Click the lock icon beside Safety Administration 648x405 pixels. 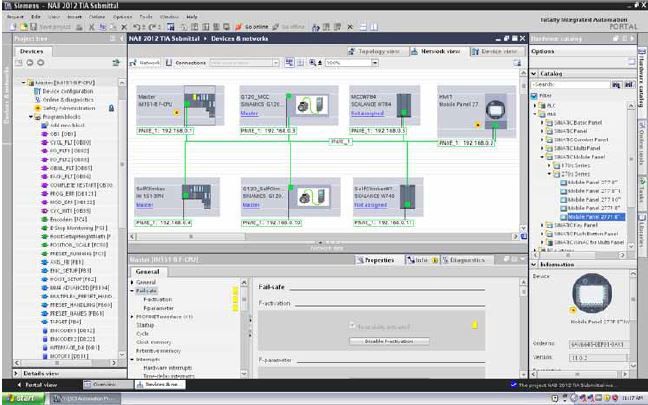[x=111, y=108]
